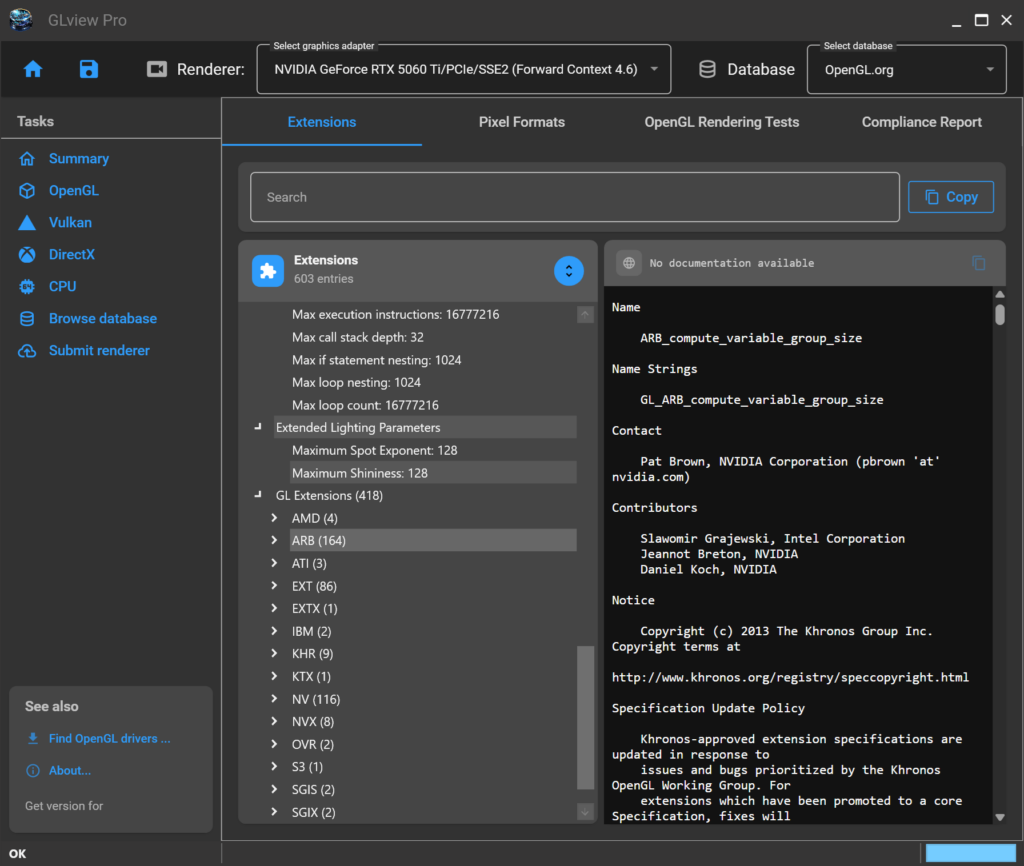
Task: Open the Vulkan task in the sidebar
Action: click(x=70, y=222)
